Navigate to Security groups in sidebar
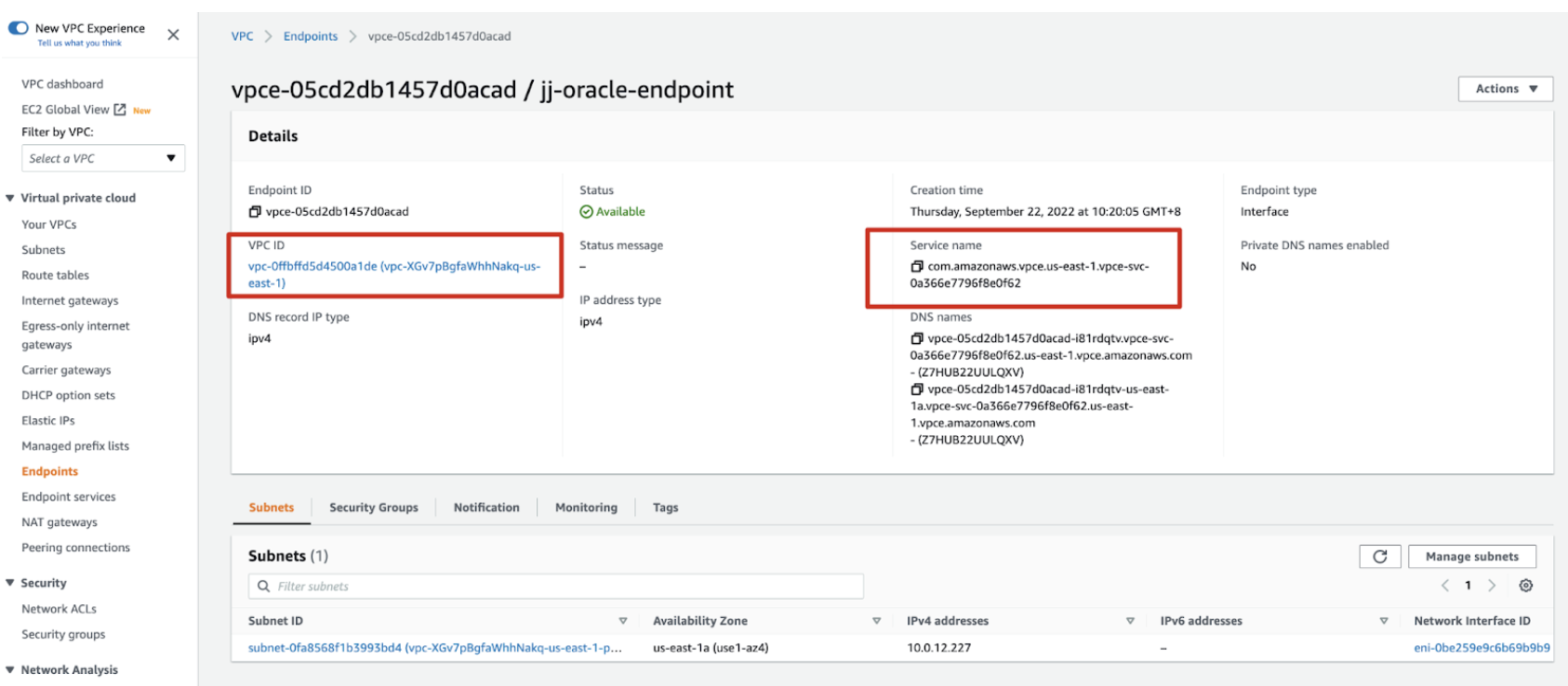 coord(63,635)
